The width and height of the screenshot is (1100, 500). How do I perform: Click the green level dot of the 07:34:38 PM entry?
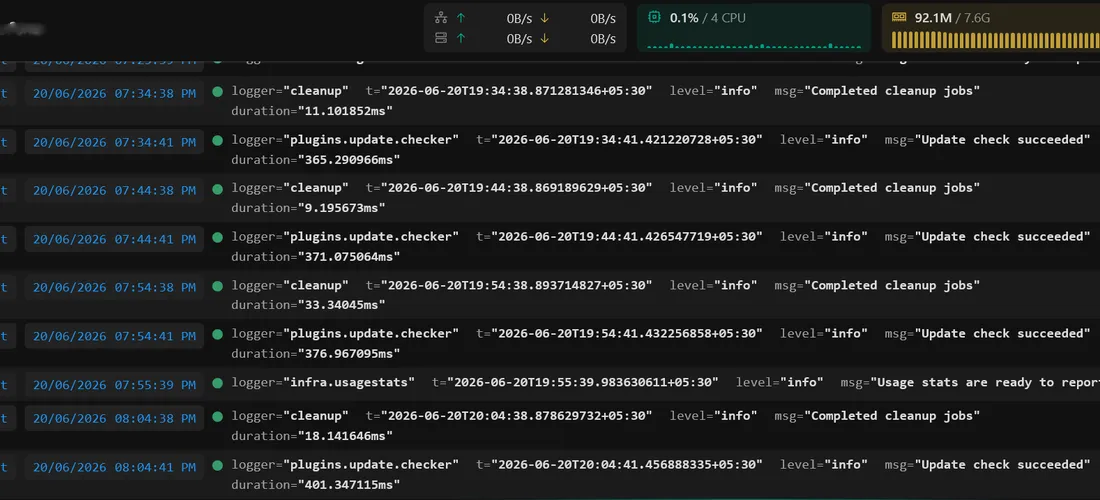(217, 91)
